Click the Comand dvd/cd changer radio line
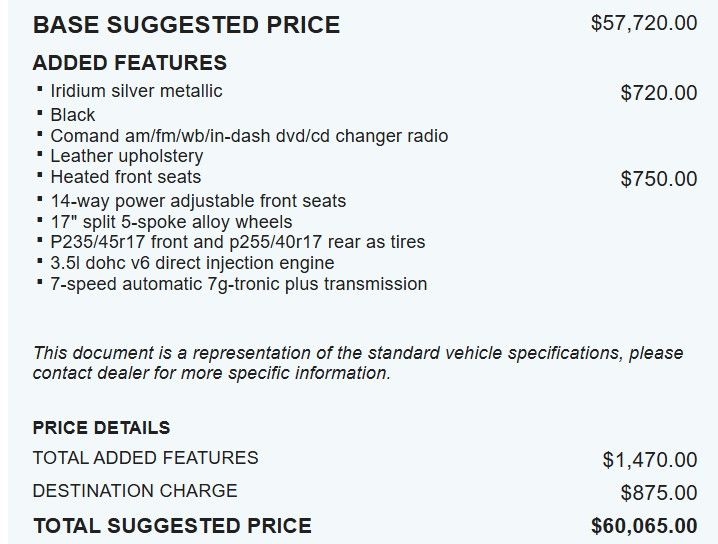 (249, 135)
